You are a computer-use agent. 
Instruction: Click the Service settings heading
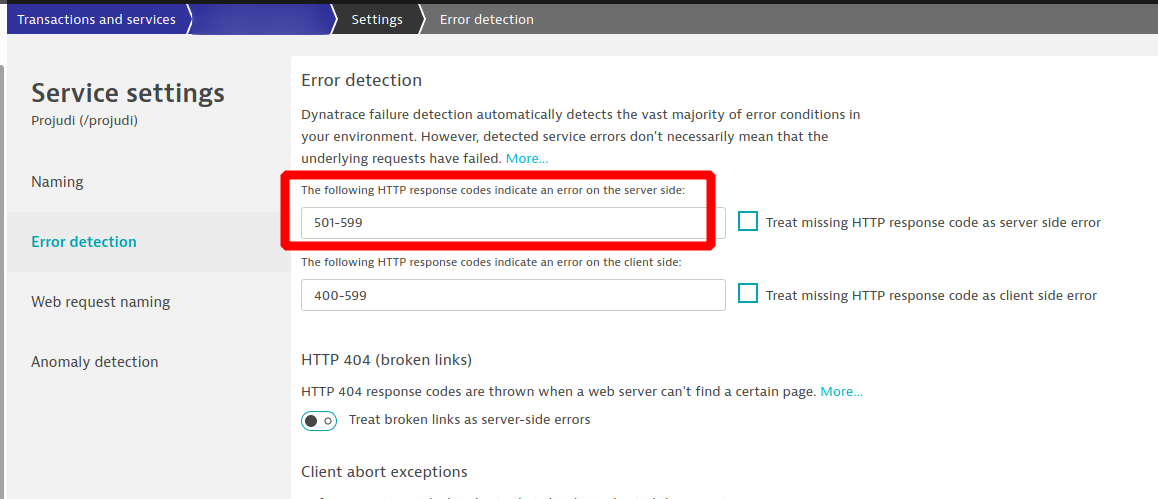(x=128, y=93)
